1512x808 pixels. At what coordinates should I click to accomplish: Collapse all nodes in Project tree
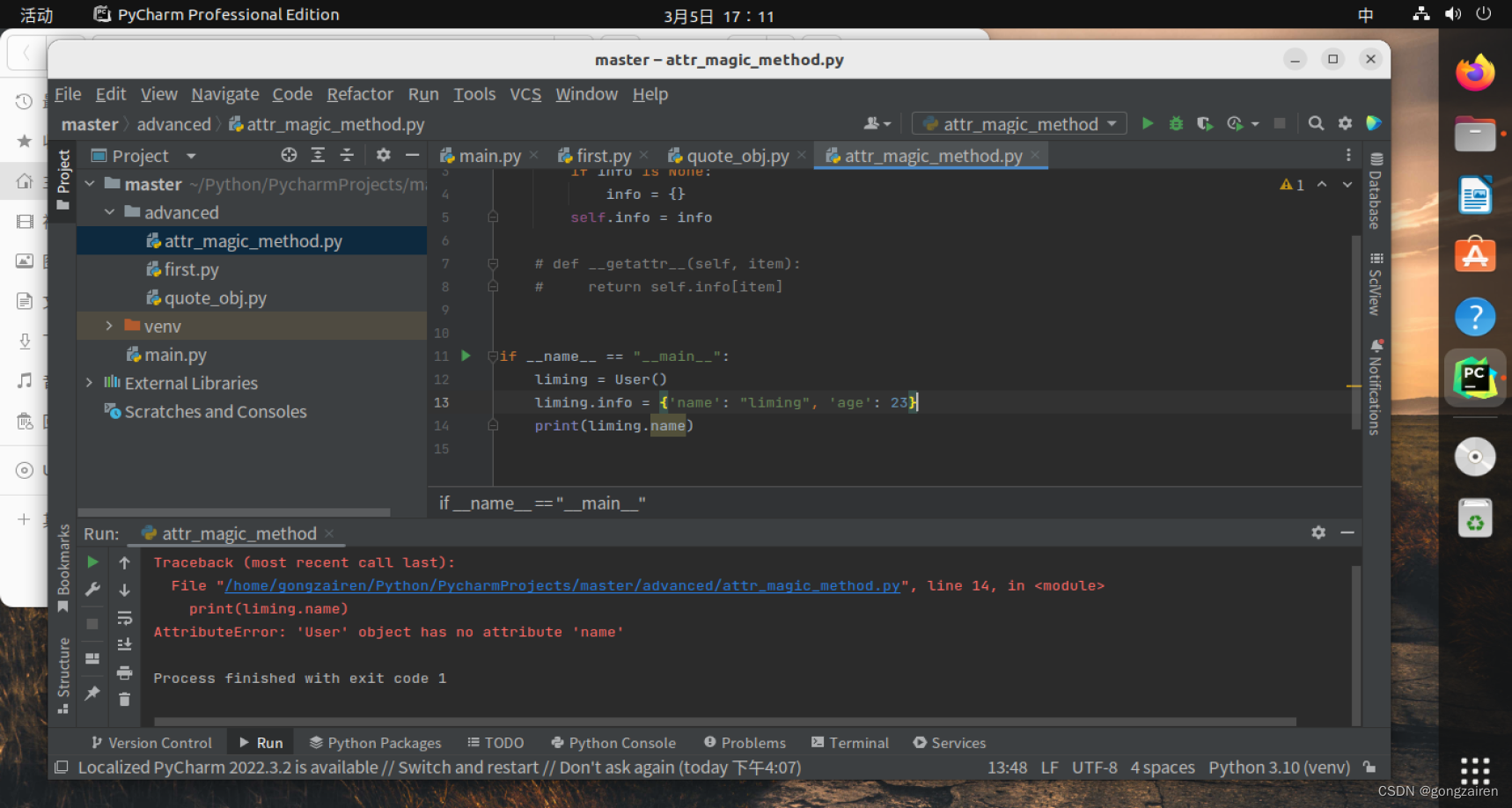point(347,155)
